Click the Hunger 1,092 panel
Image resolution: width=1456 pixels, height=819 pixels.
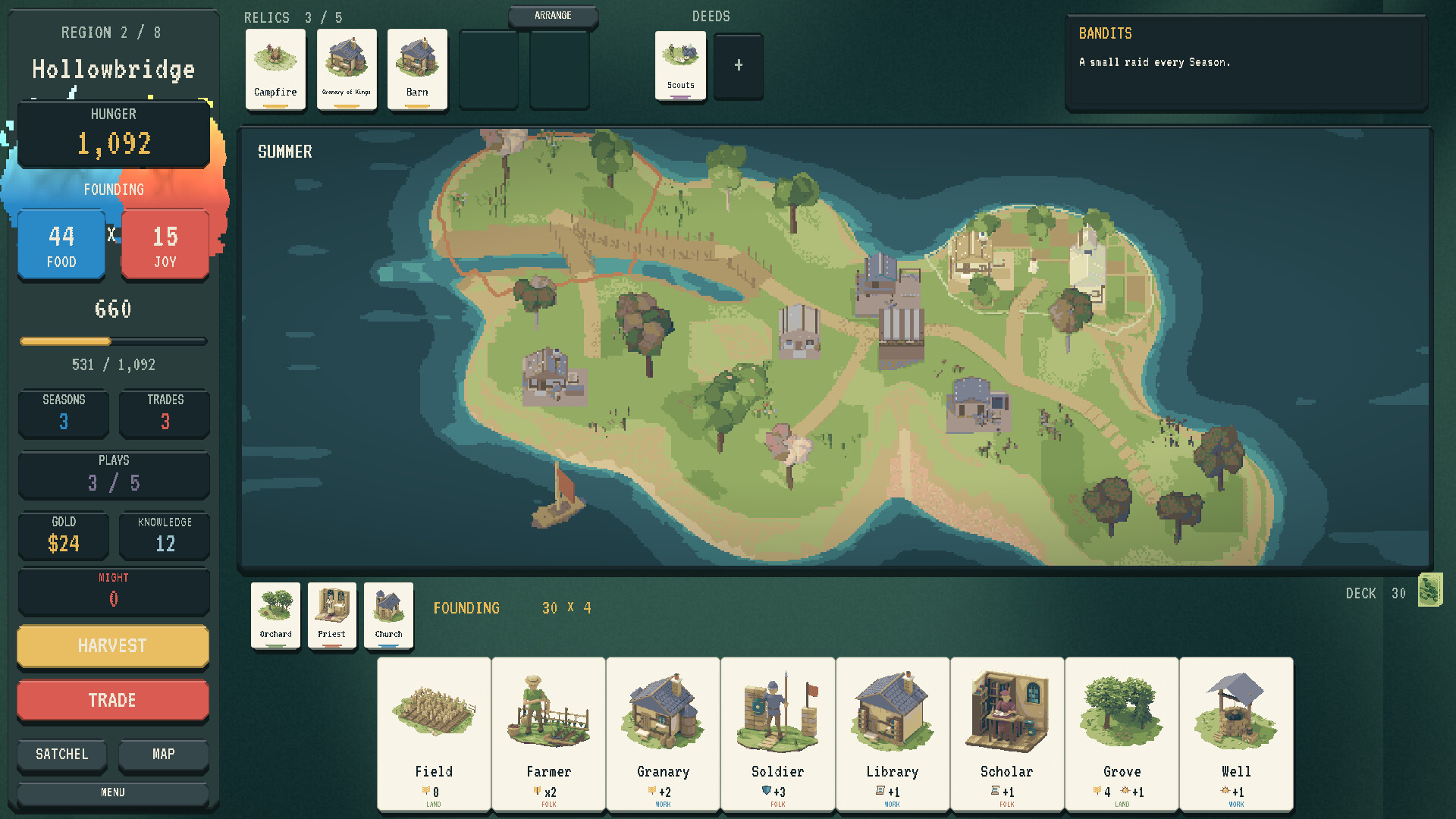point(113,134)
